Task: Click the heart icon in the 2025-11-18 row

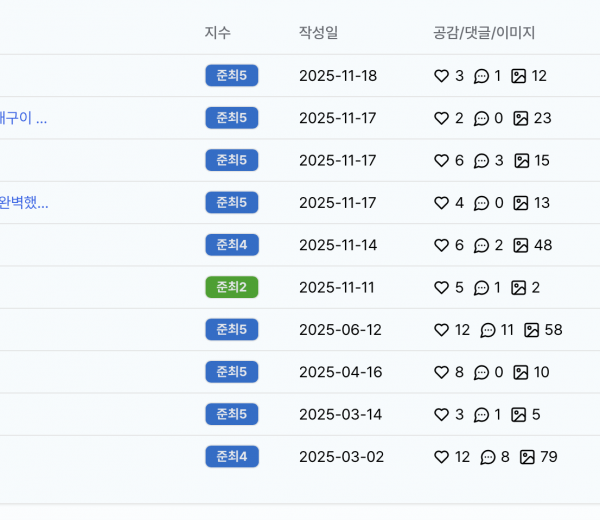Action: [x=441, y=76]
